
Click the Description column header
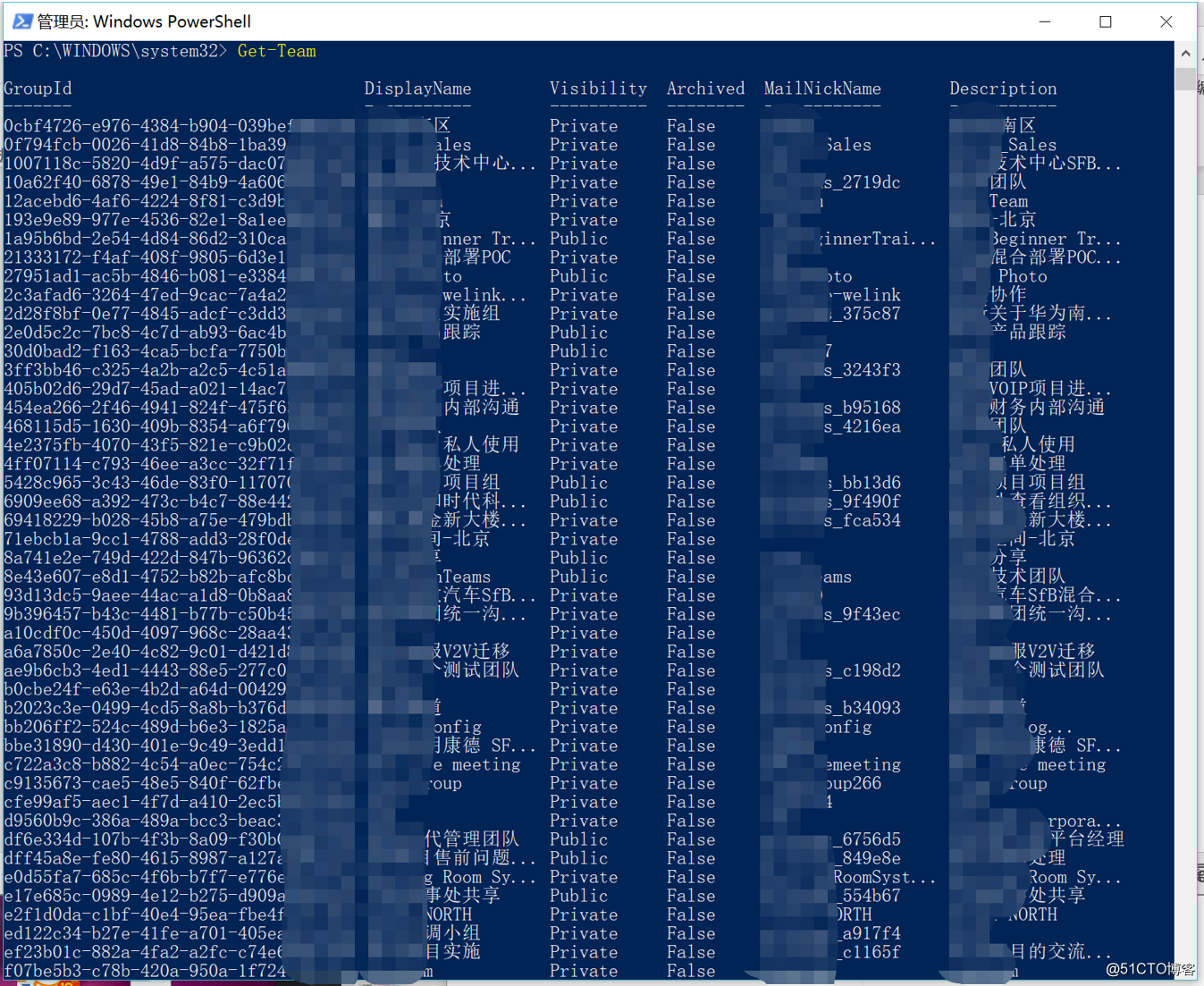(x=1003, y=88)
